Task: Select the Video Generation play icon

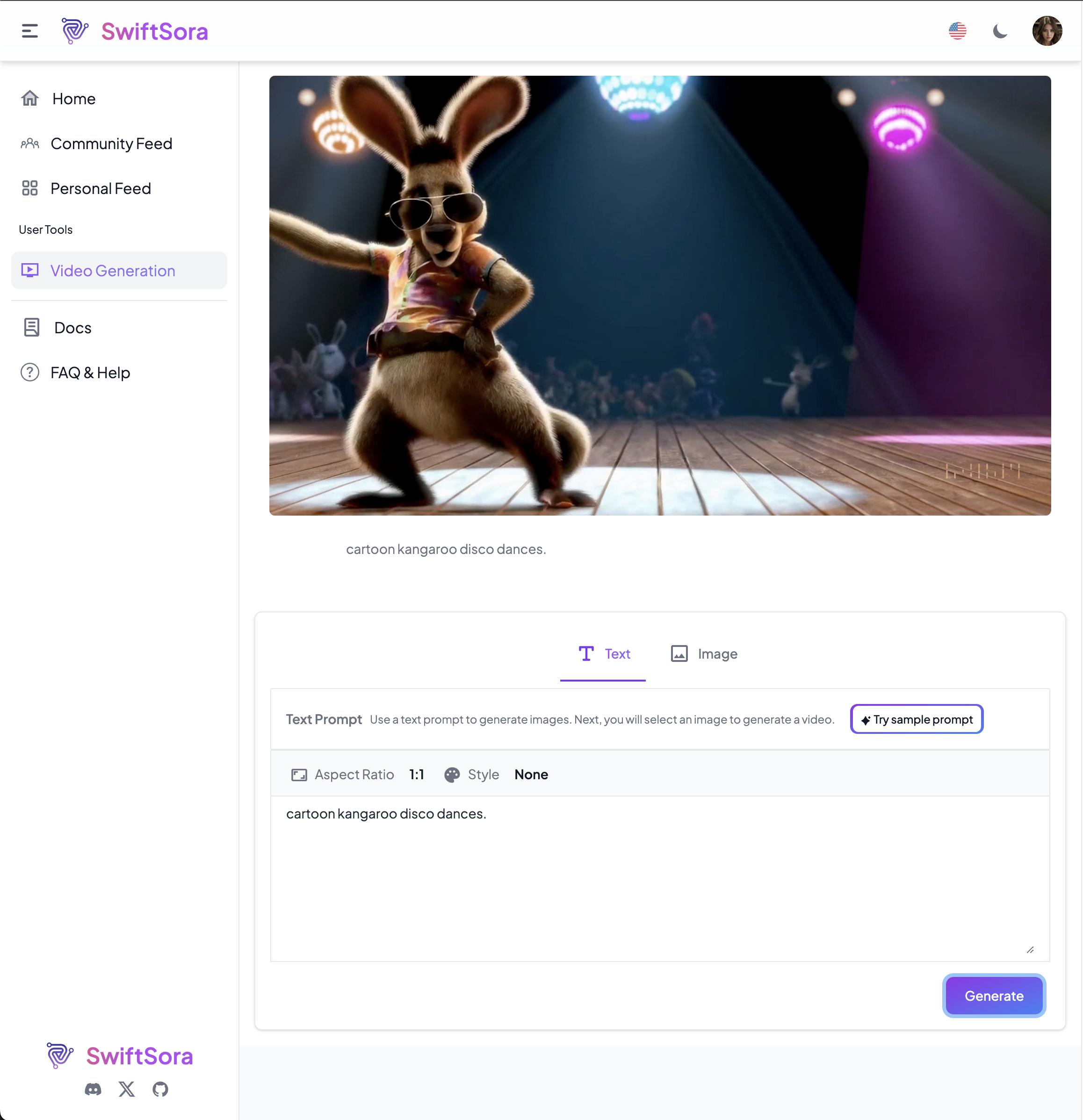Action: pyautogui.click(x=30, y=270)
